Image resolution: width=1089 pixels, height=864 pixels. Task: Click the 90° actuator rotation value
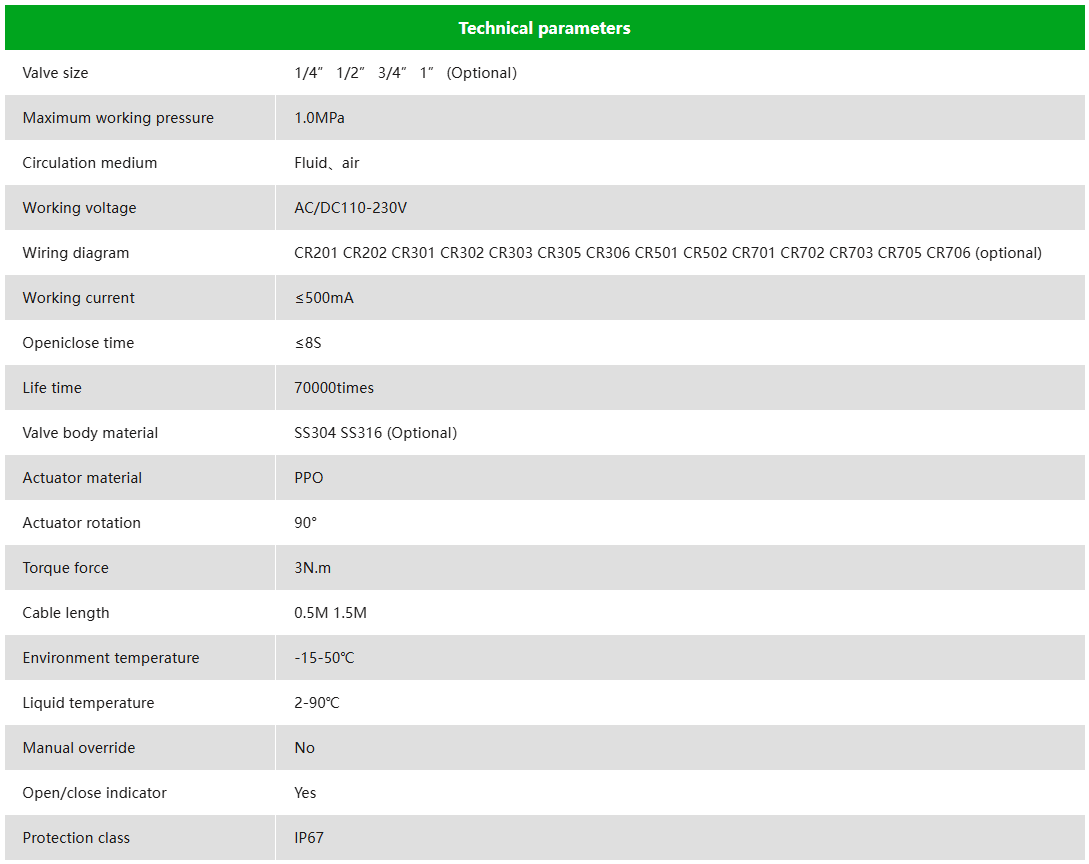(x=305, y=523)
